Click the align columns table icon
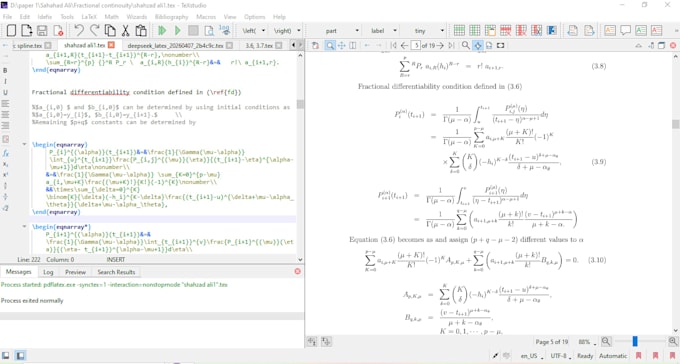 tap(552, 31)
